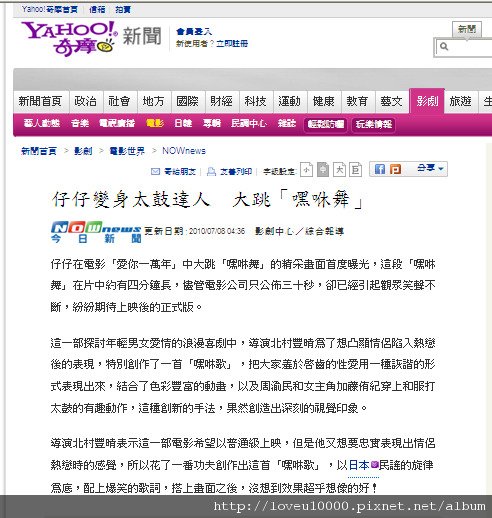Click the 新聞 site title beside logo
The height and width of the screenshot is (518, 492).
142,36
